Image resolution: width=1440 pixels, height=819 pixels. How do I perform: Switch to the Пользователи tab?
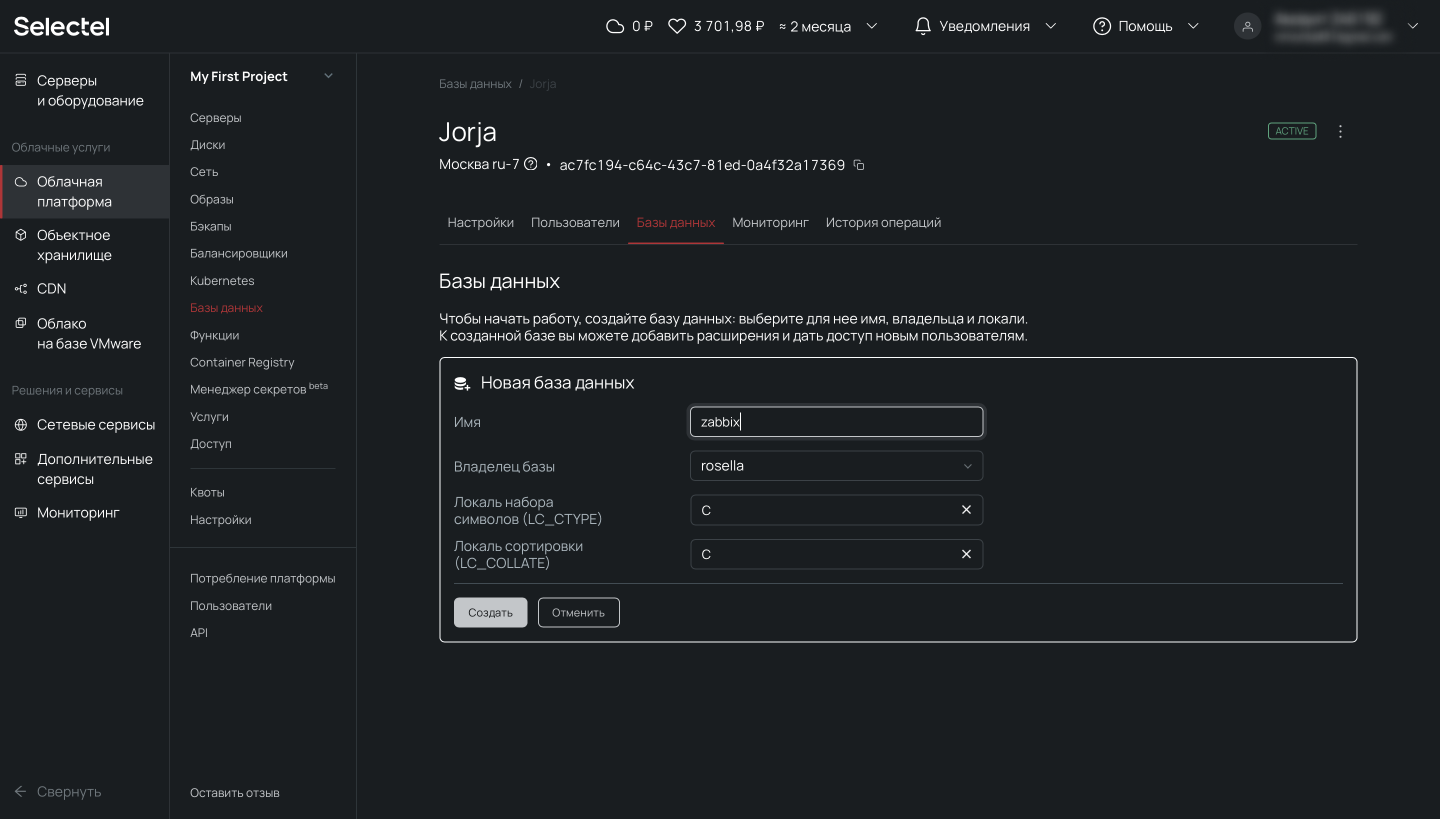[575, 222]
